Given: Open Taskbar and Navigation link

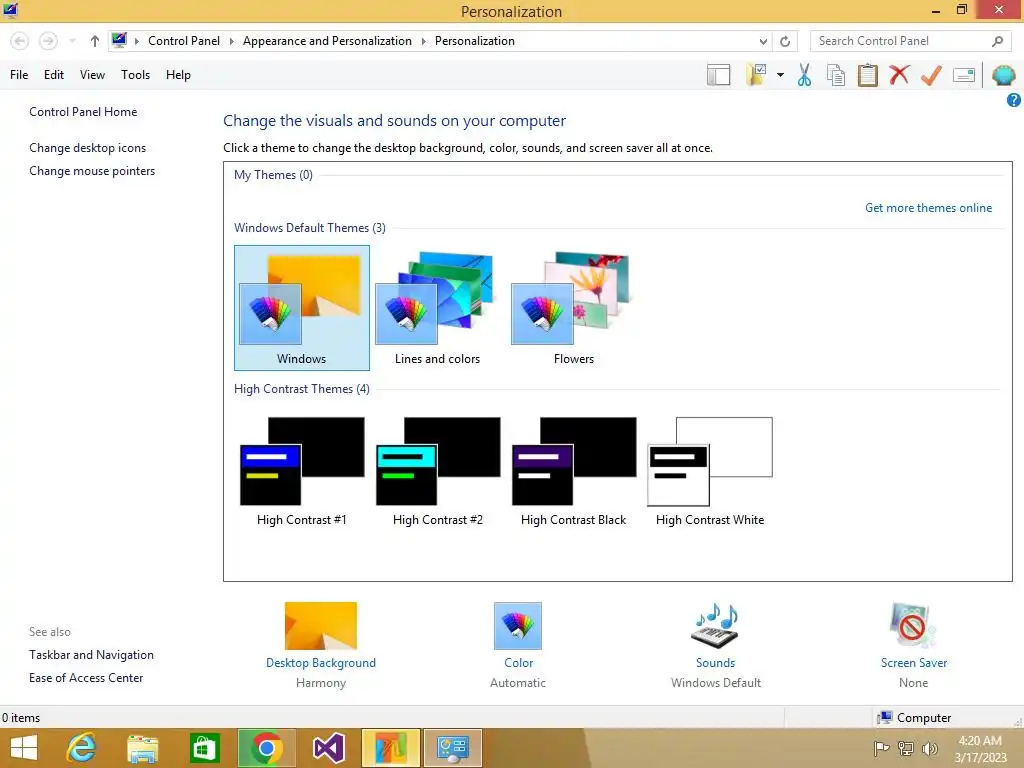Looking at the screenshot, I should pyautogui.click(x=91, y=655).
